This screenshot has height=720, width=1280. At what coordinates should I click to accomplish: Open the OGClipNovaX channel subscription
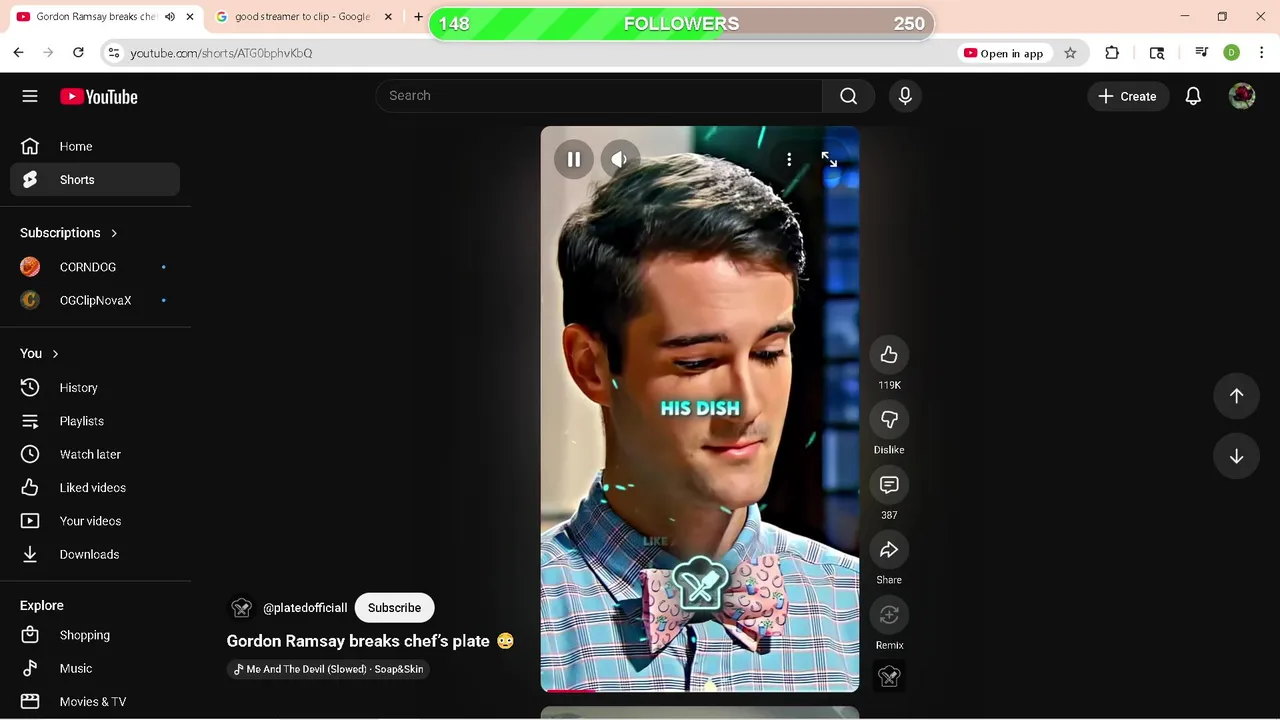click(x=95, y=300)
